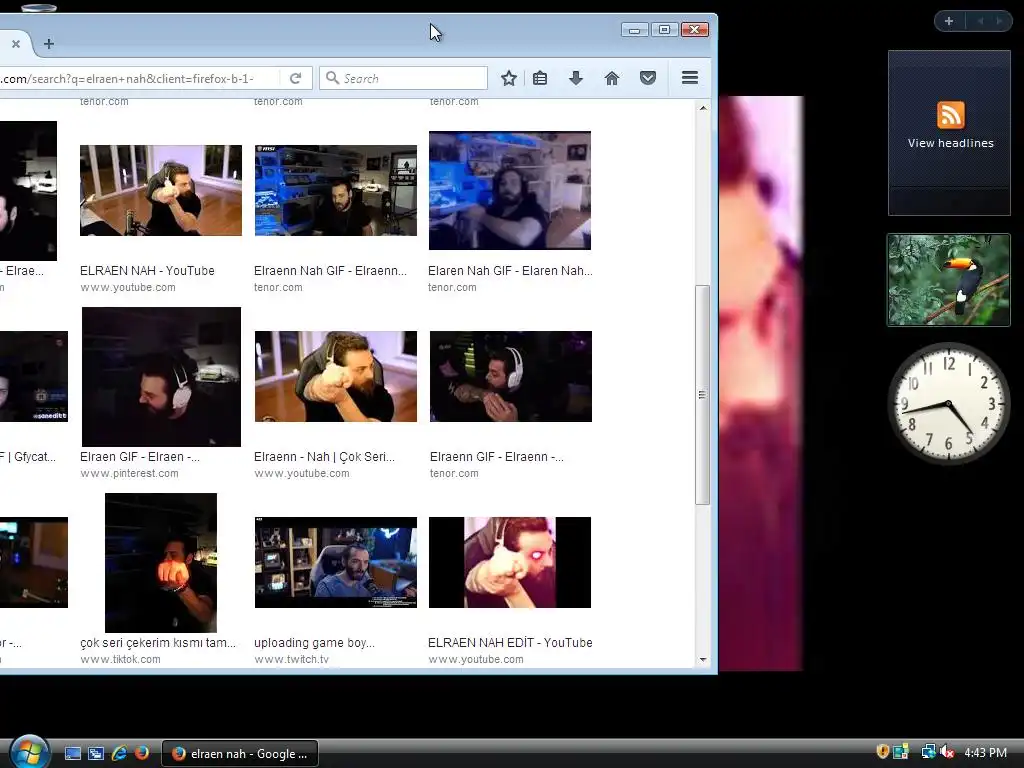The width and height of the screenshot is (1024, 768).
Task: Click the vertical scrollbar thumb
Action: 703,395
